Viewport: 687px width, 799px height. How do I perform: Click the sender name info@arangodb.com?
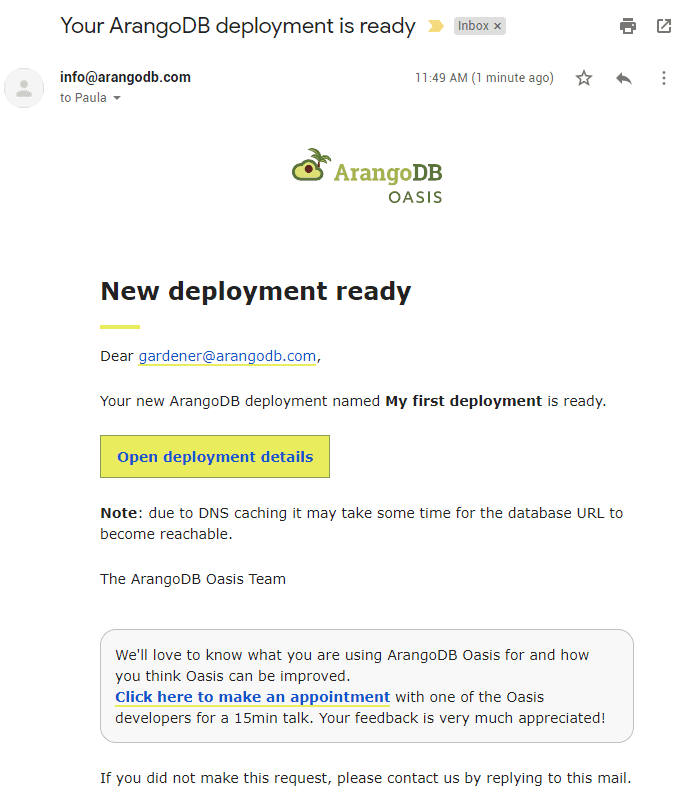pyautogui.click(x=125, y=77)
